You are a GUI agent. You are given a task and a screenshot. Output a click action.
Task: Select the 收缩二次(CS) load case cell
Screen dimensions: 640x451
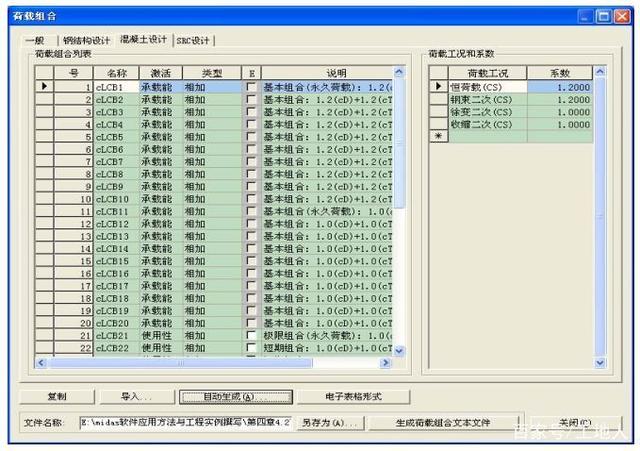pos(488,124)
